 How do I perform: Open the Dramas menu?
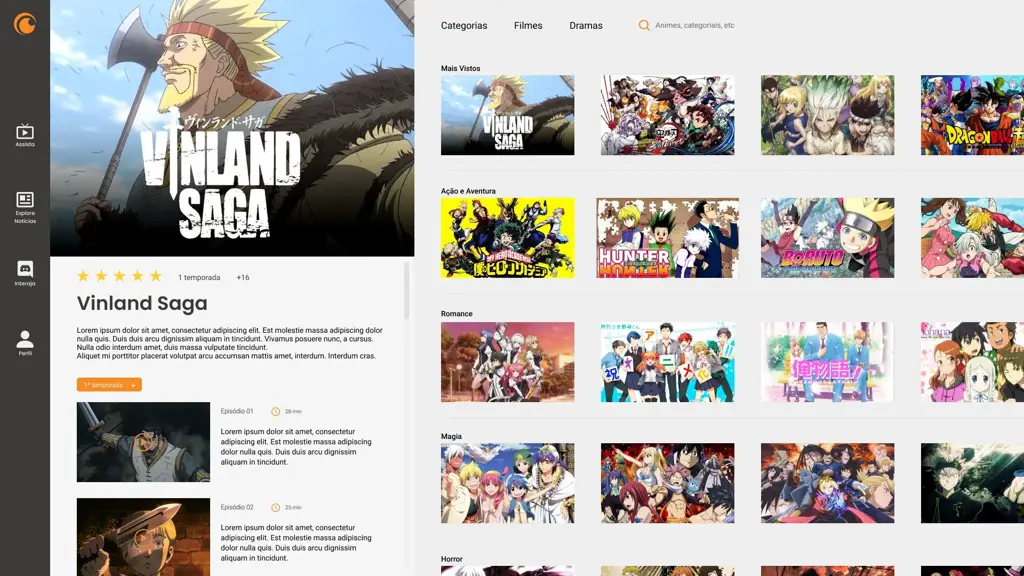point(586,25)
